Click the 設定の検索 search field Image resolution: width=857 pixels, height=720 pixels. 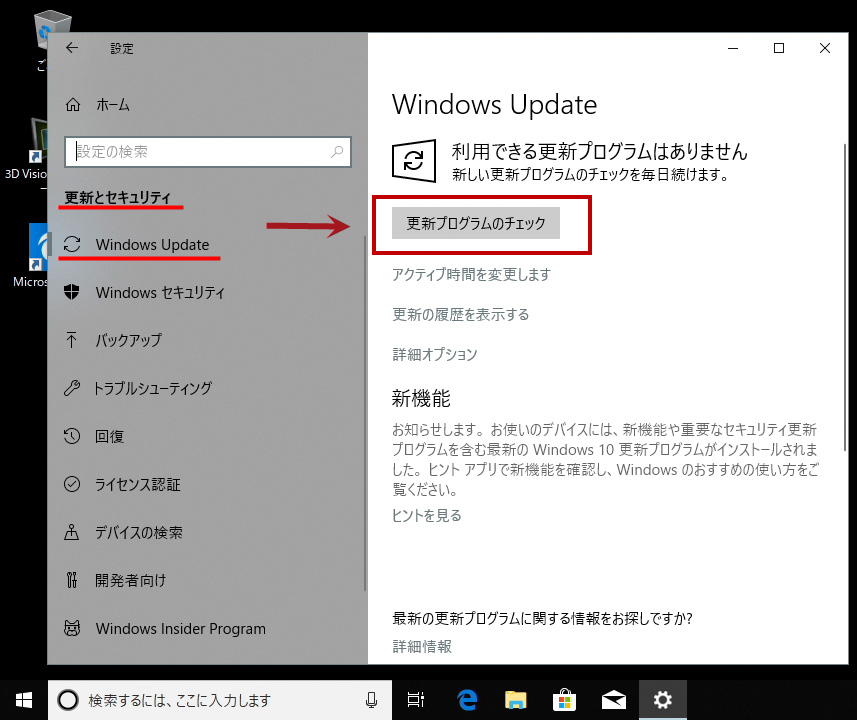[208, 151]
